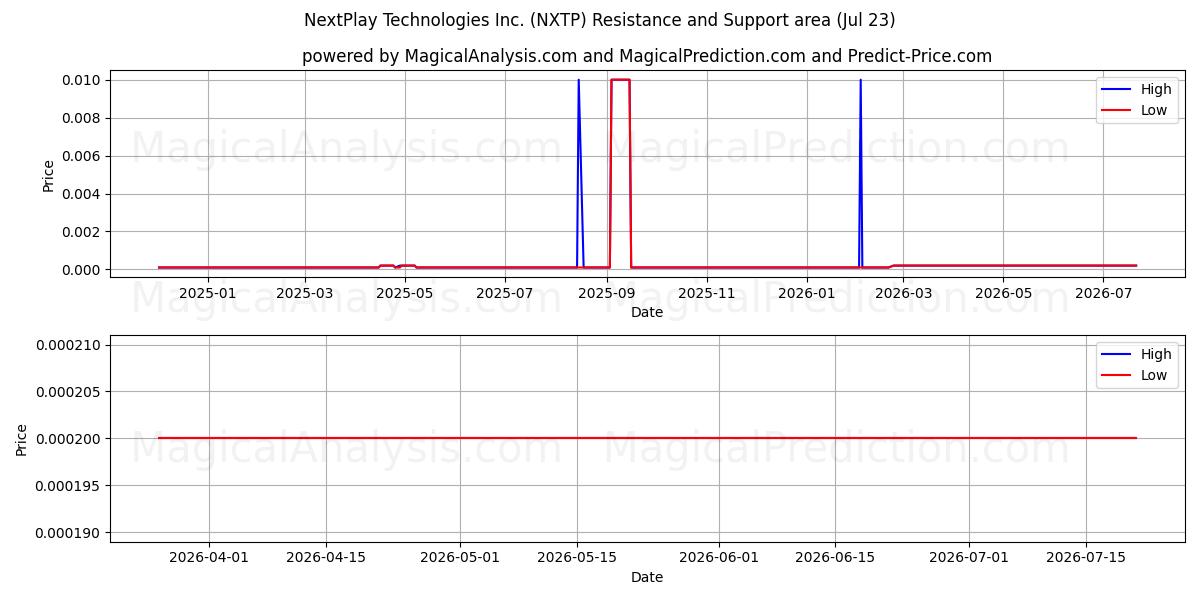Click the 0.008 price tick label
The image size is (1200, 600).
tap(80, 118)
